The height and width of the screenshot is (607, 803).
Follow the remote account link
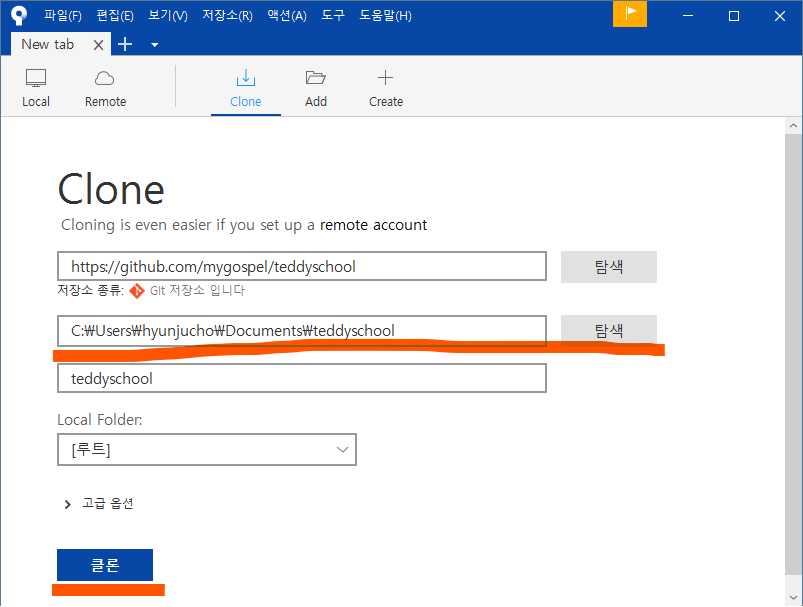pos(373,225)
